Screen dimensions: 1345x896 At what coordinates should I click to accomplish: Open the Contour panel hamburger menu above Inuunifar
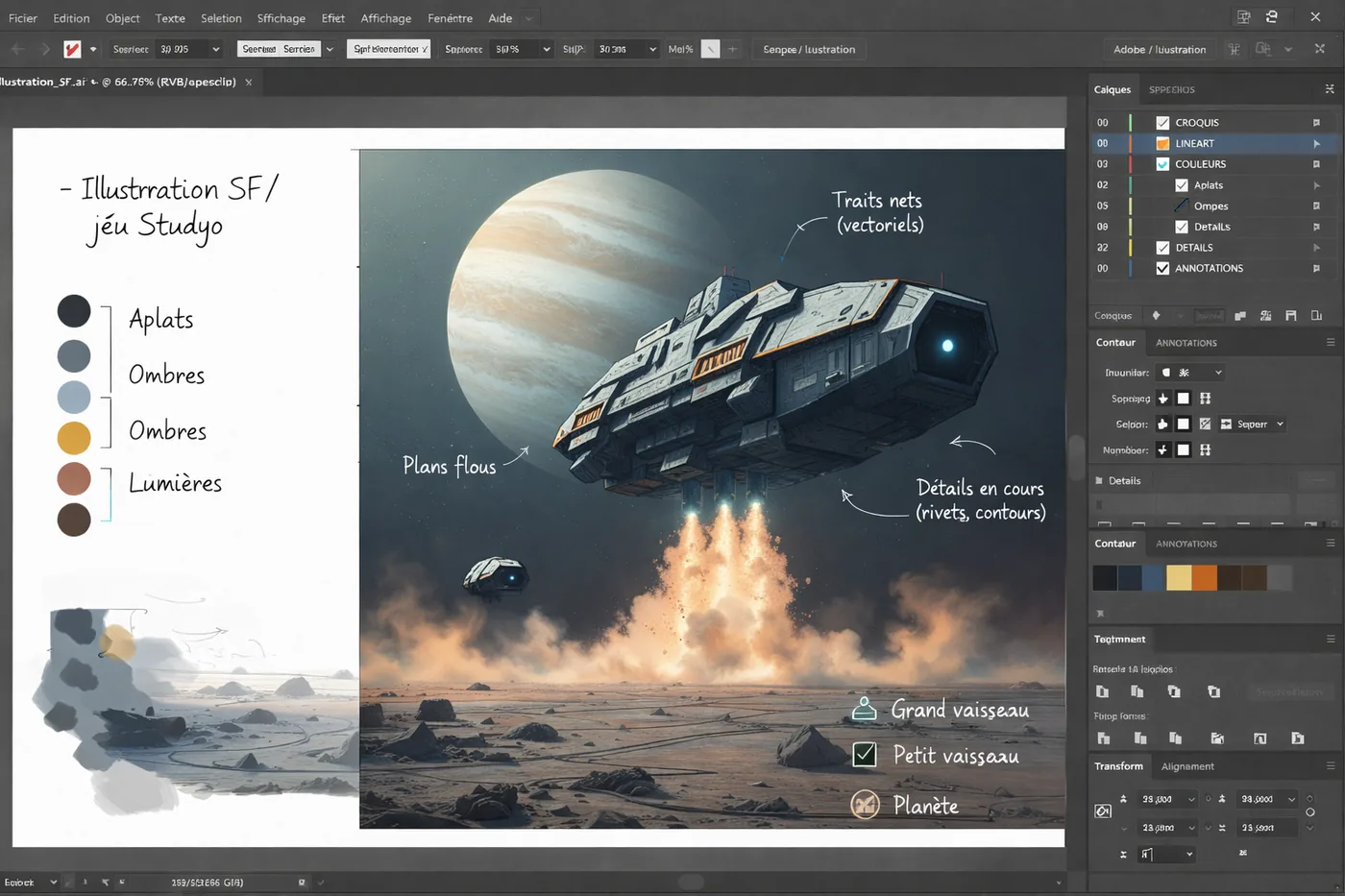[1331, 343]
